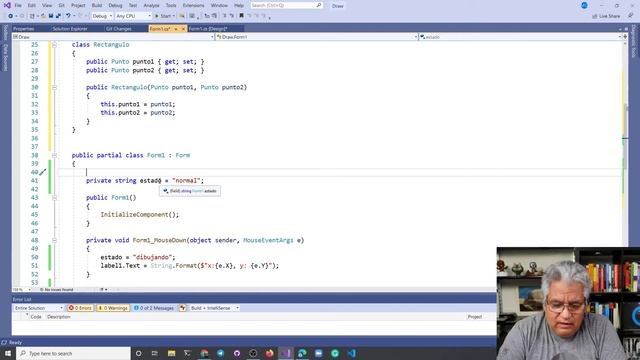Open the Any CPU platform dropdown

pyautogui.click(x=133, y=16)
